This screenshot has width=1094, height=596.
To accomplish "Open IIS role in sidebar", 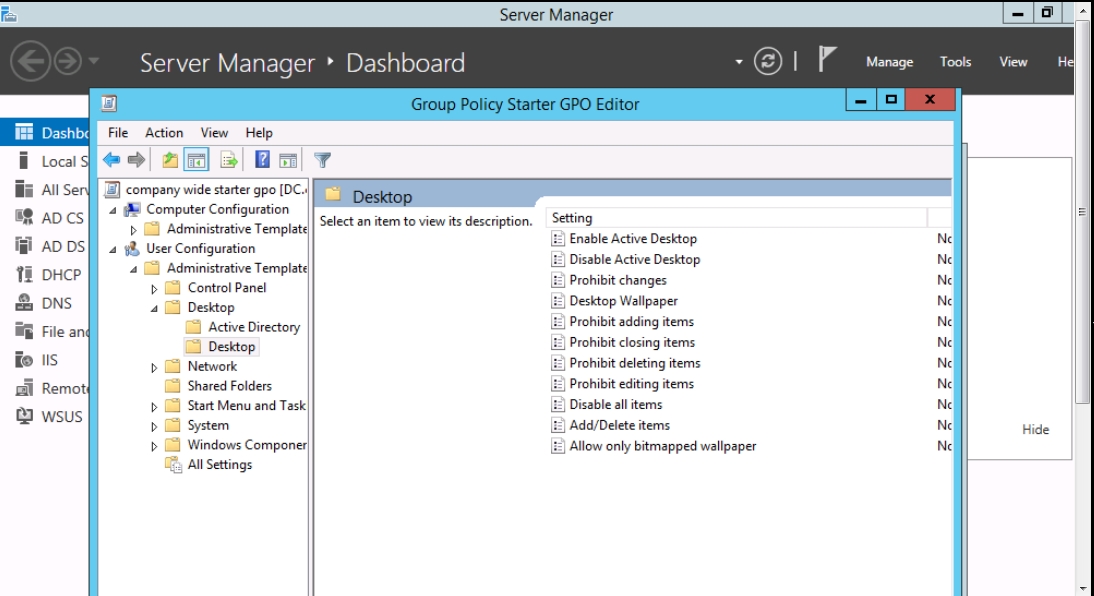I will tap(45, 360).
